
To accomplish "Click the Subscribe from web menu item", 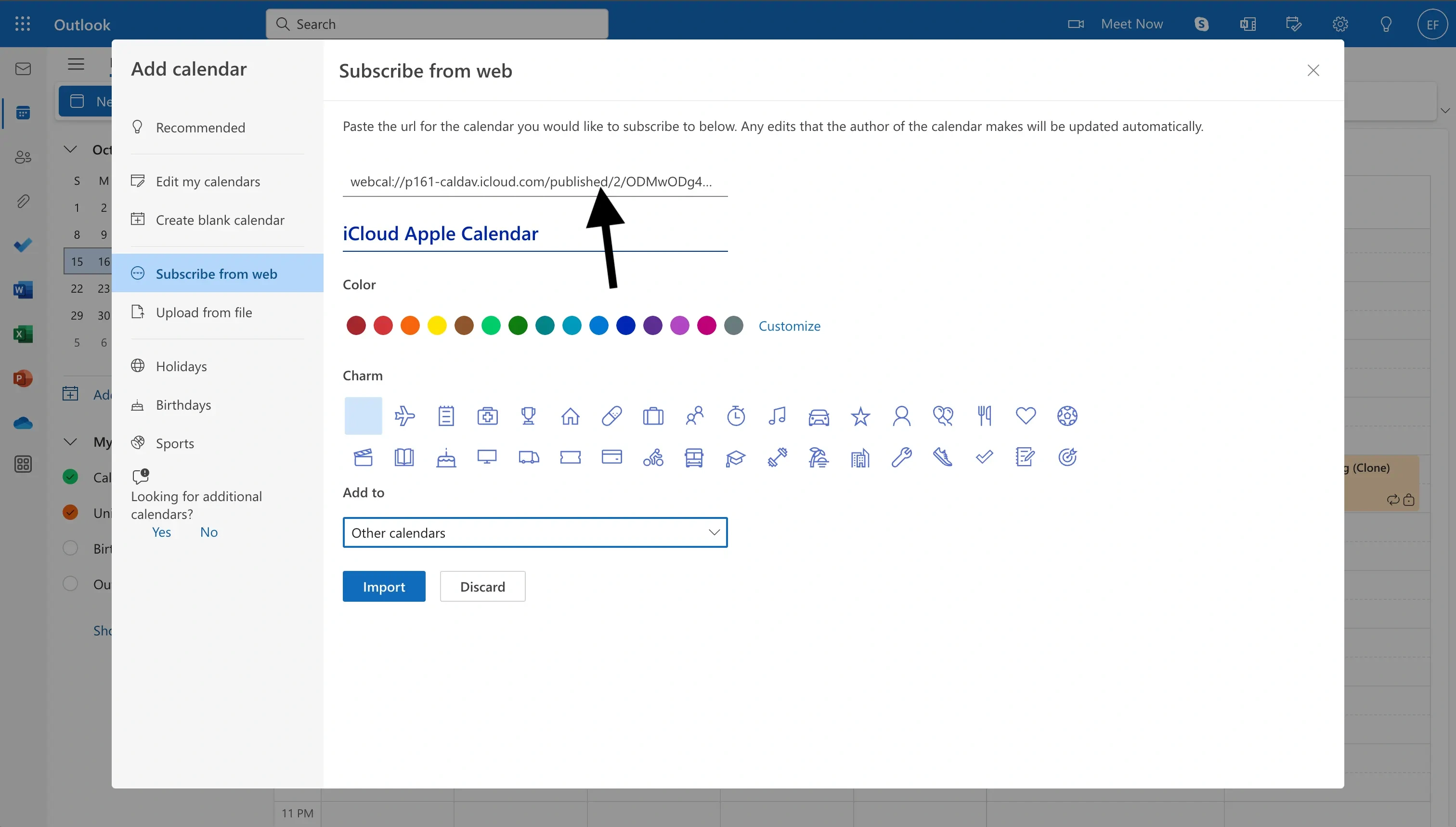I will pos(217,272).
